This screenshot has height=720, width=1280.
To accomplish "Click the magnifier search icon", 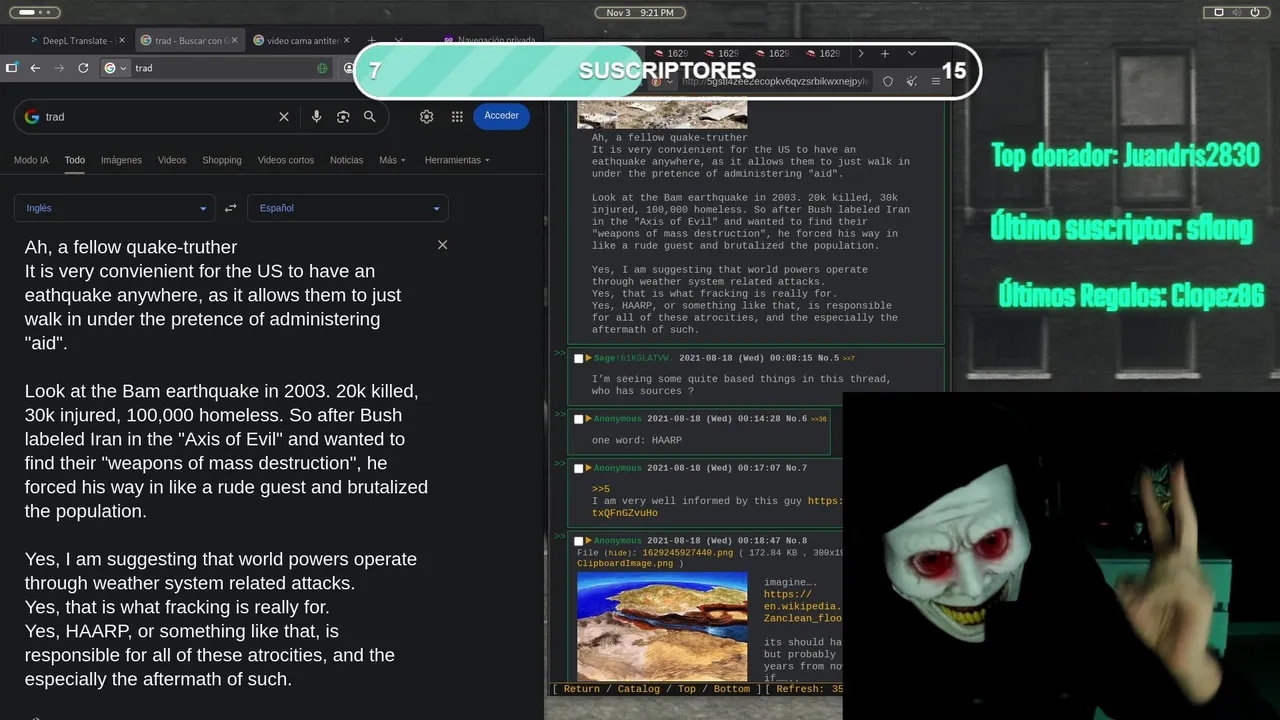I will click(x=369, y=117).
